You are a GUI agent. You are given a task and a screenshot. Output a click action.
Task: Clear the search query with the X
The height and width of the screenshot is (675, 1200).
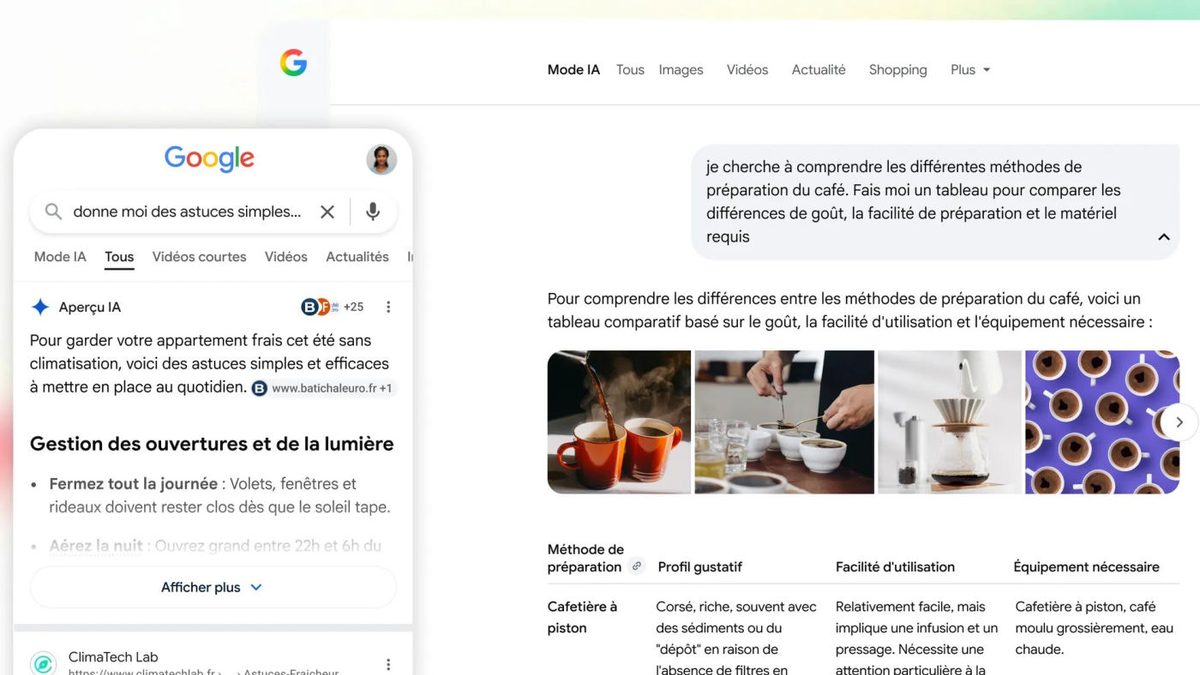pos(327,212)
